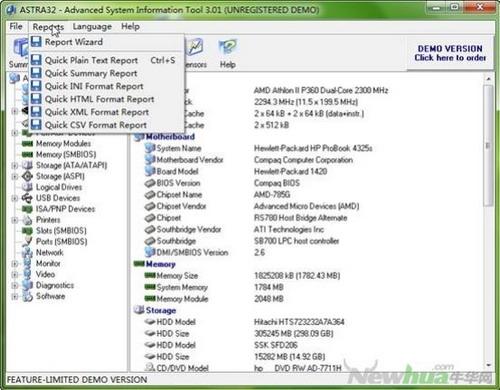Select Logical Drives tree node
Image resolution: width=500 pixels, height=390 pixels.
pyautogui.click(x=59, y=187)
